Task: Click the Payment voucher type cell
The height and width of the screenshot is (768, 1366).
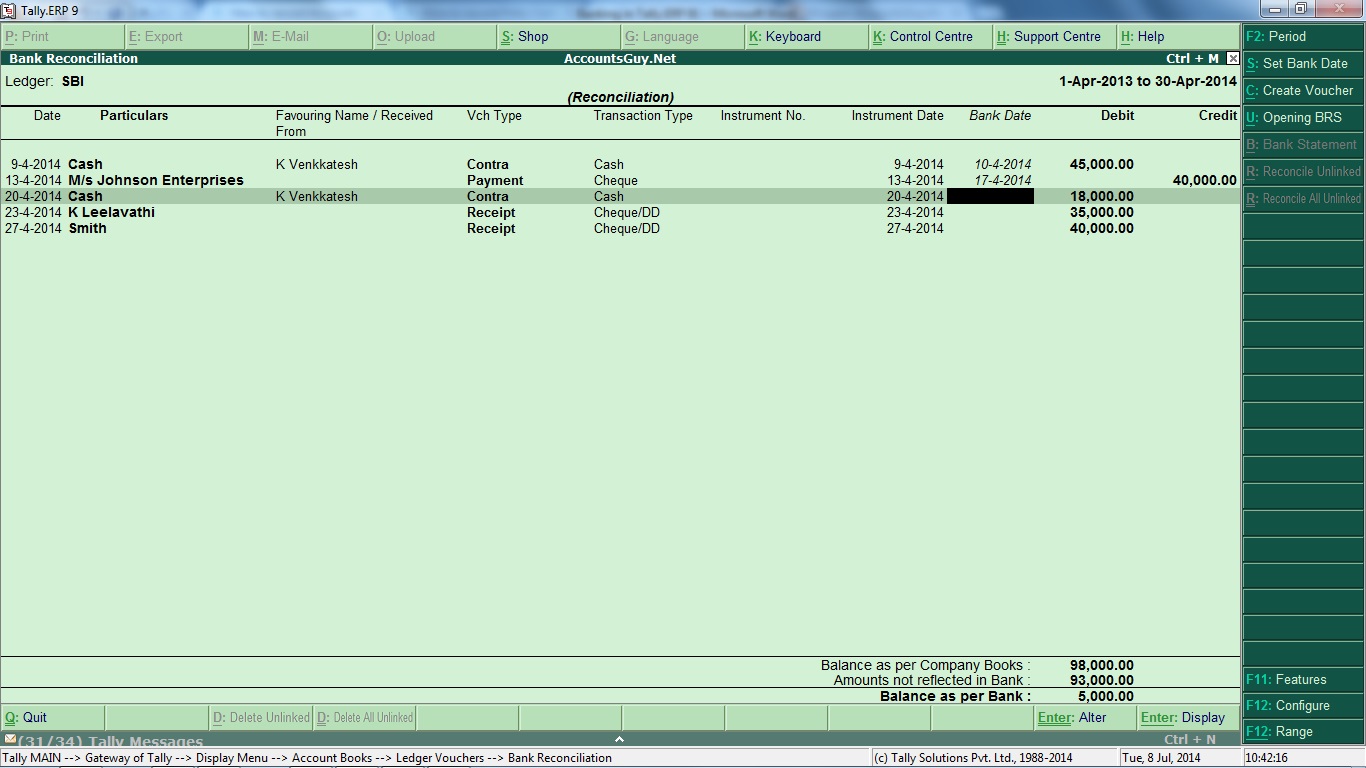Action: click(x=495, y=180)
